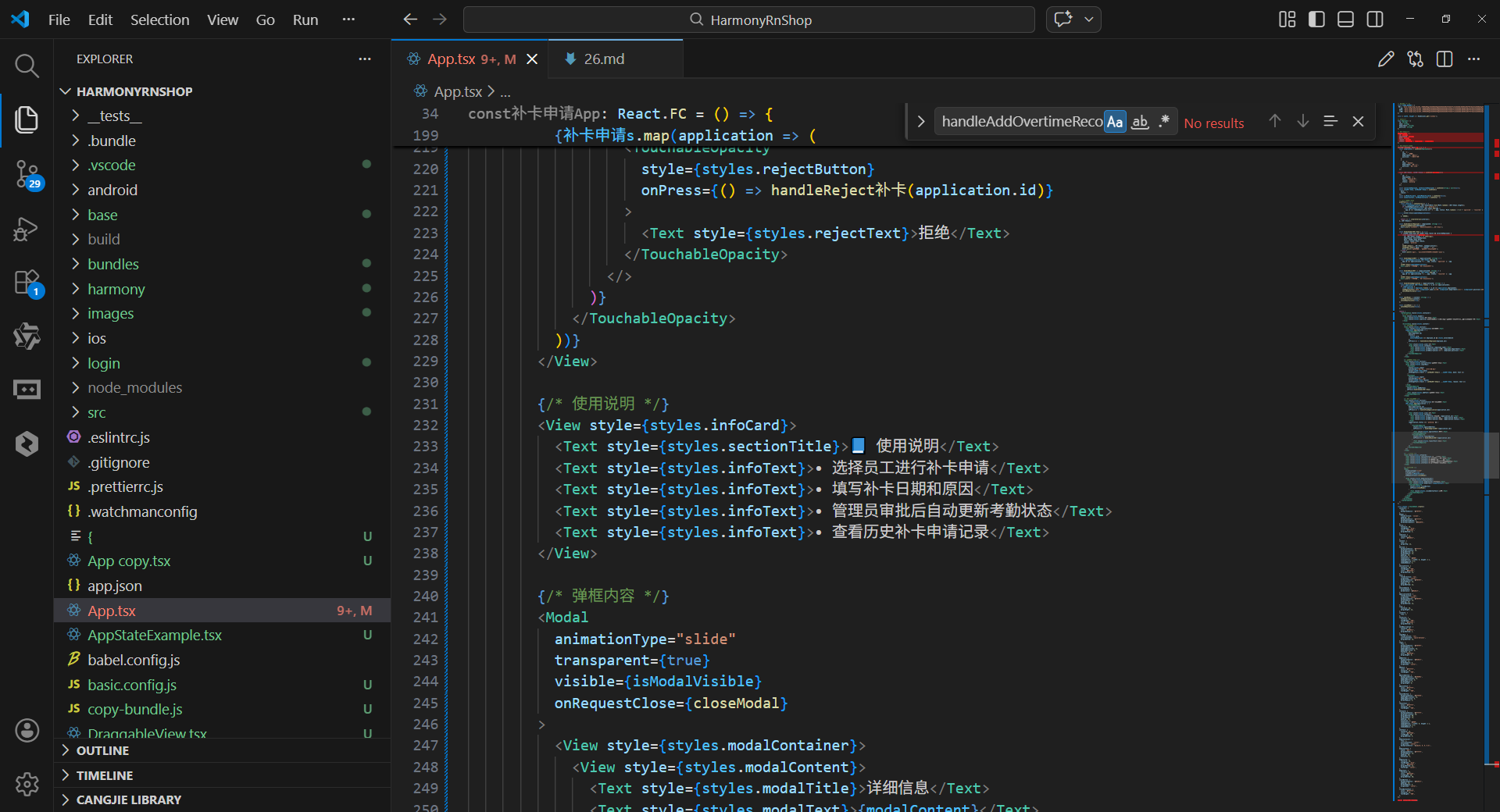Toggle Secondary Side Bar visibility
Screen dimensions: 1500x812
[1375, 20]
